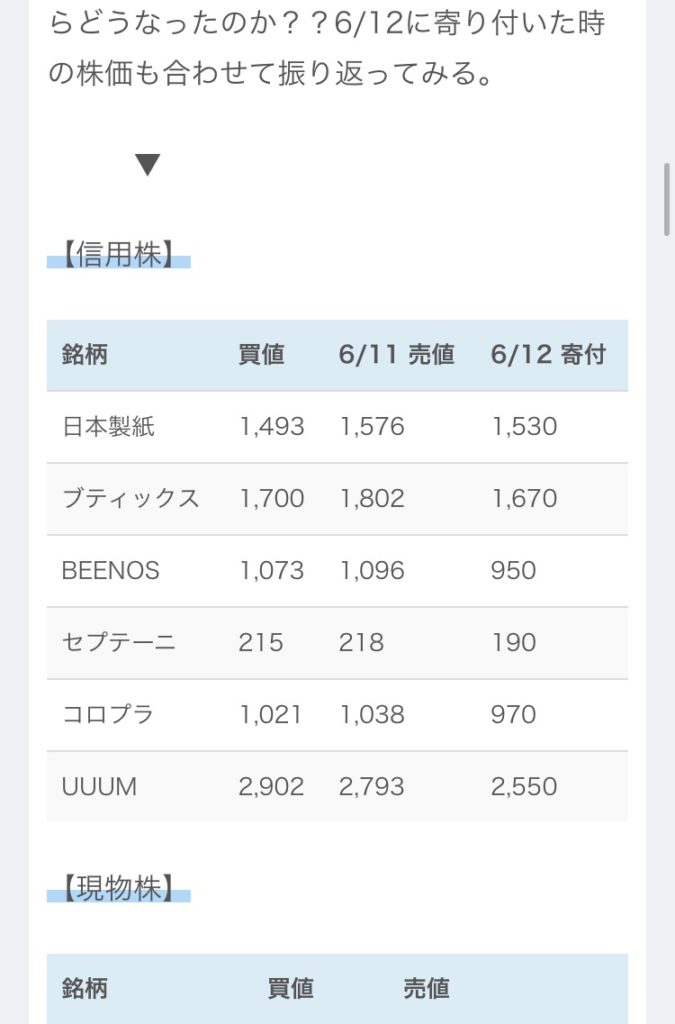Image resolution: width=675 pixels, height=1024 pixels.
Task: Click BEENOS sell value 1,096
Action: pos(372,571)
